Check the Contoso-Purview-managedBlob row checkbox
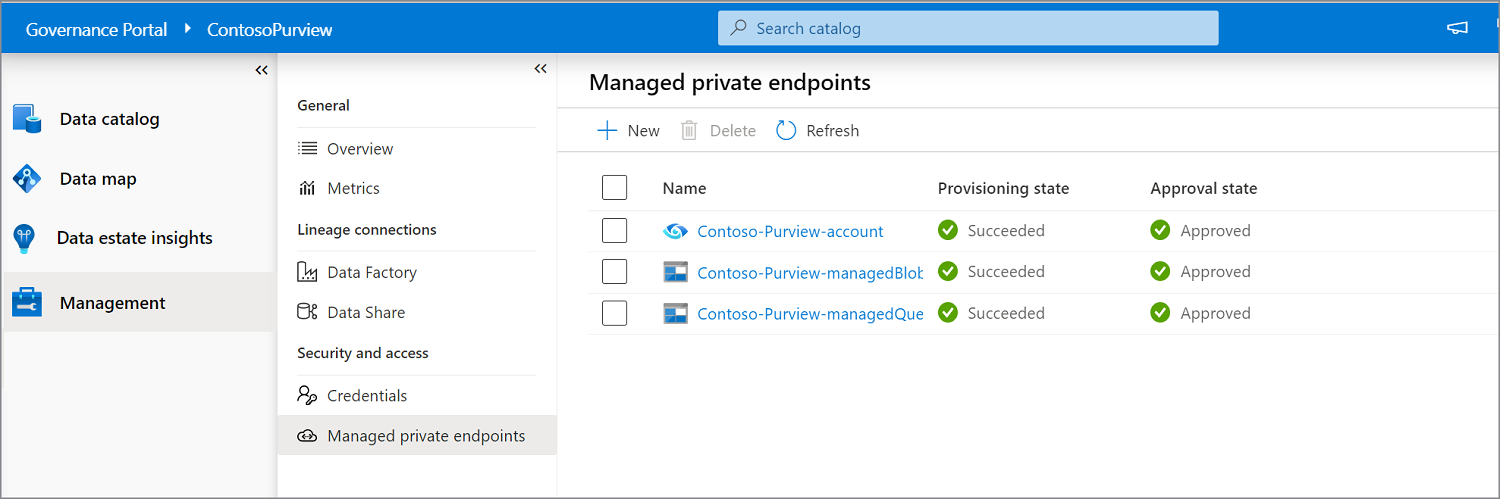 615,272
